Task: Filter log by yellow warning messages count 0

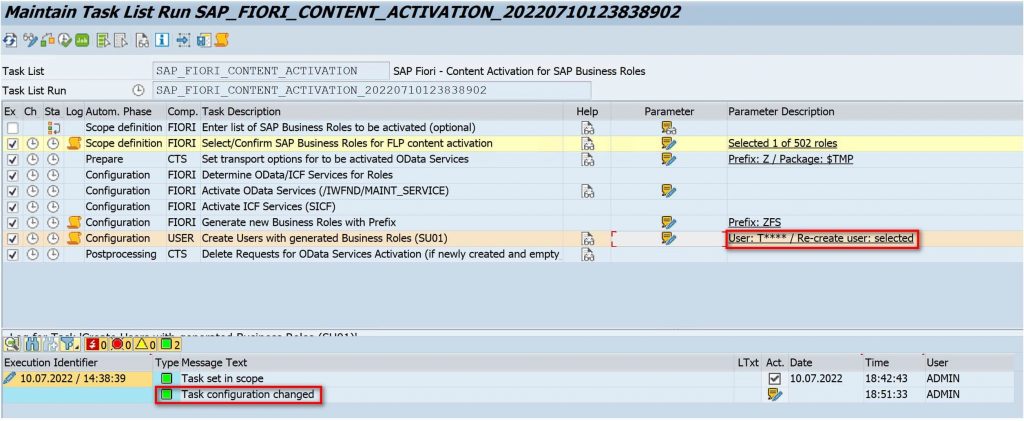Action: click(x=145, y=344)
